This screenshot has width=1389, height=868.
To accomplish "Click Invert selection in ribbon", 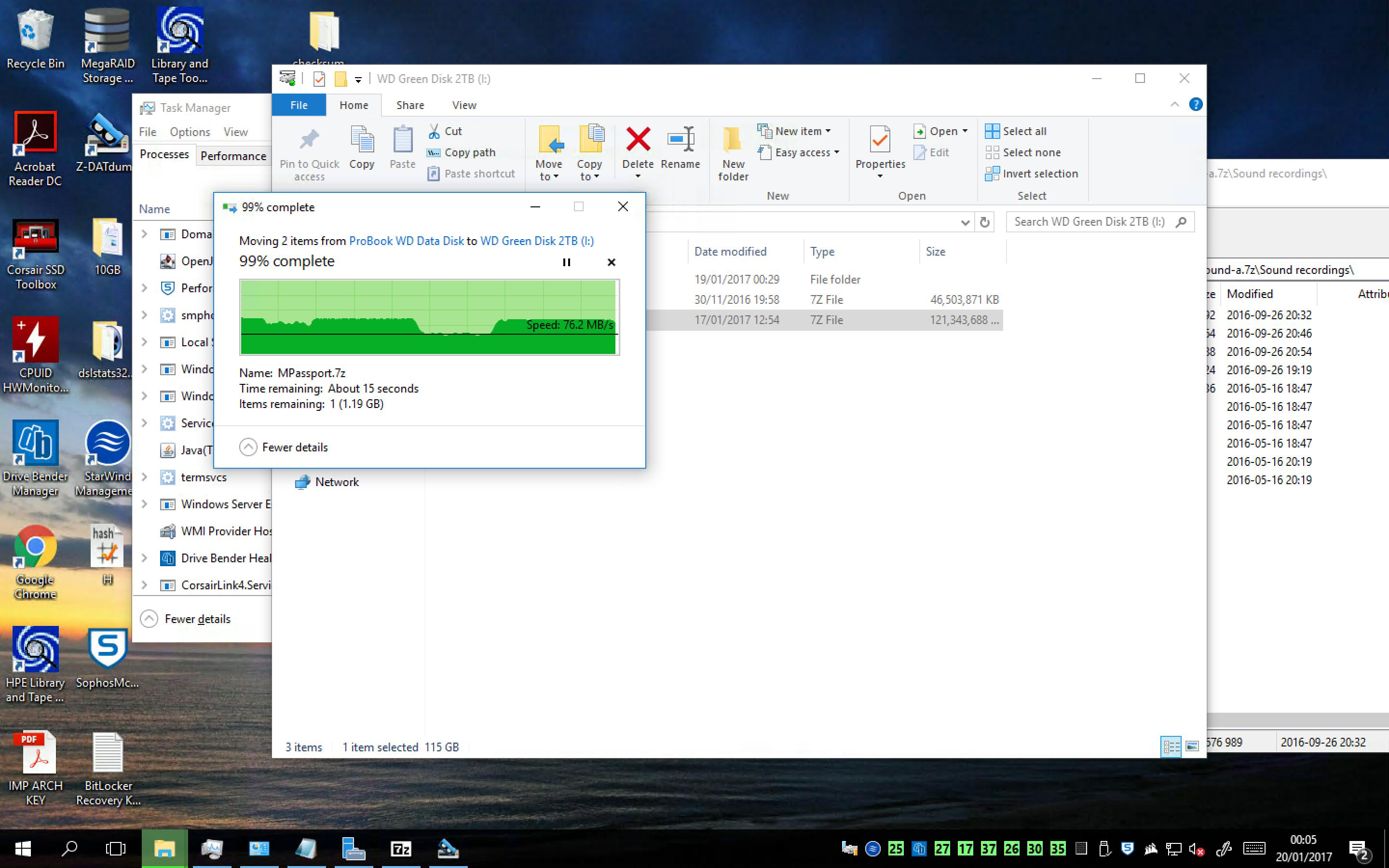I will click(x=1032, y=174).
